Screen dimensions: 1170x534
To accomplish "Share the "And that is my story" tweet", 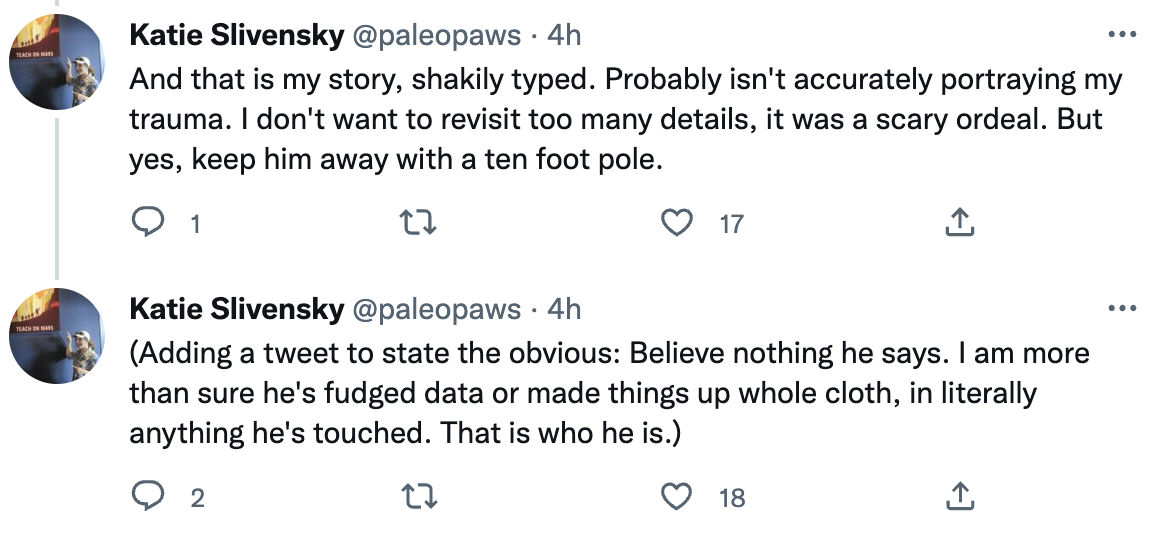I will click(959, 224).
